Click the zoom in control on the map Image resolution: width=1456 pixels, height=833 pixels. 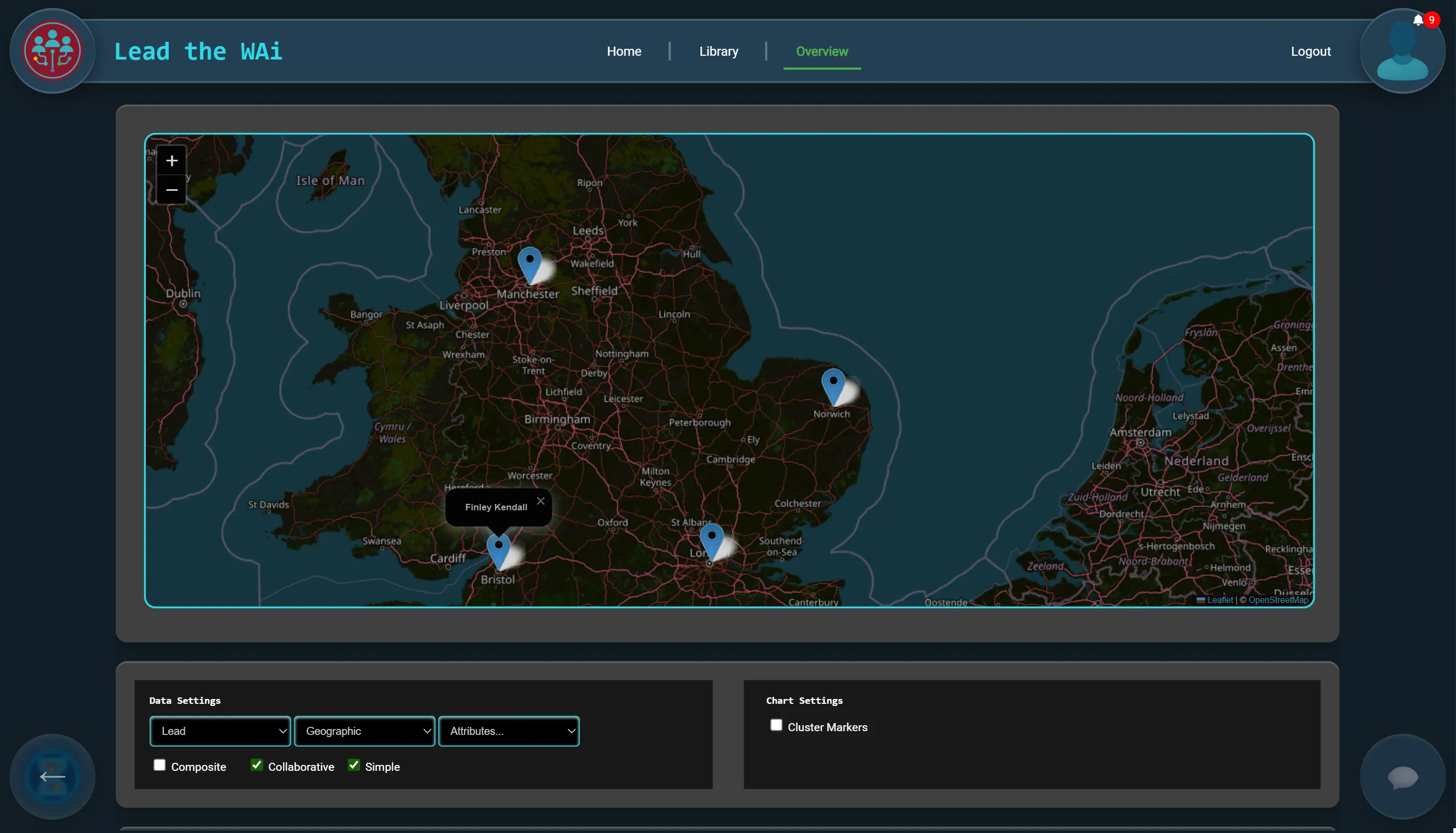click(171, 160)
